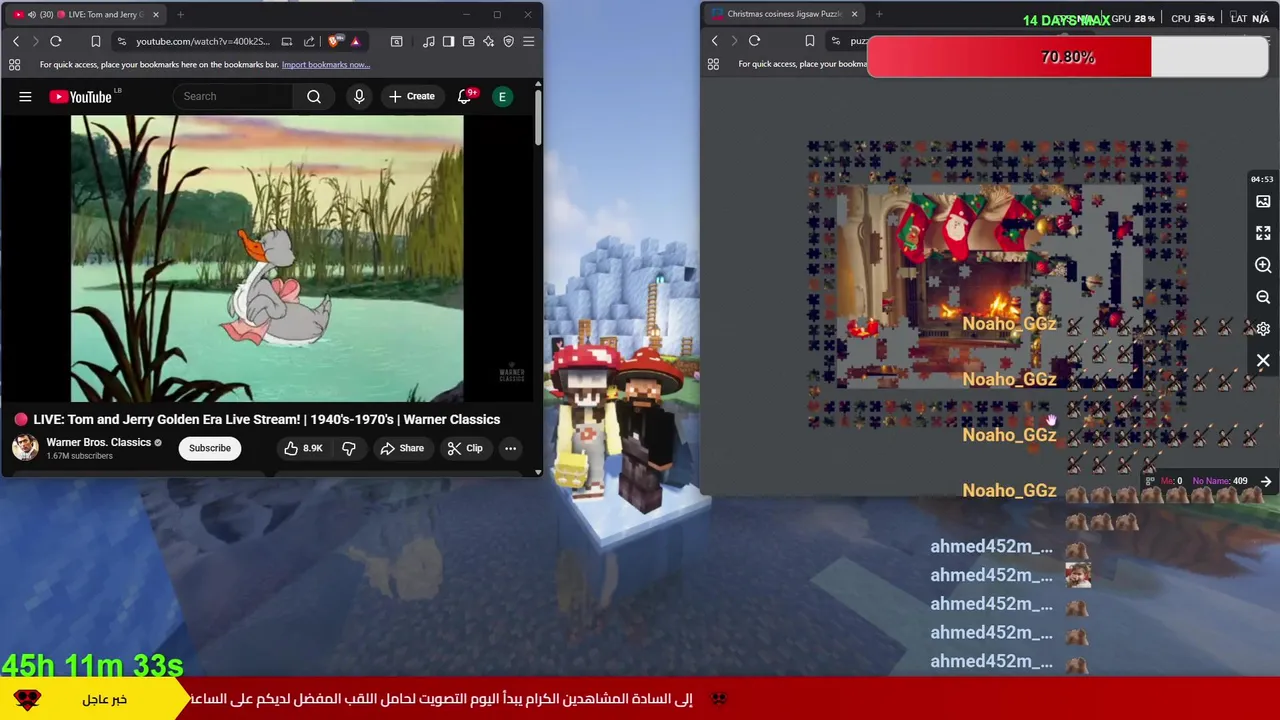The width and height of the screenshot is (1280, 720).
Task: Open the YouTube Create menu
Action: tap(411, 96)
